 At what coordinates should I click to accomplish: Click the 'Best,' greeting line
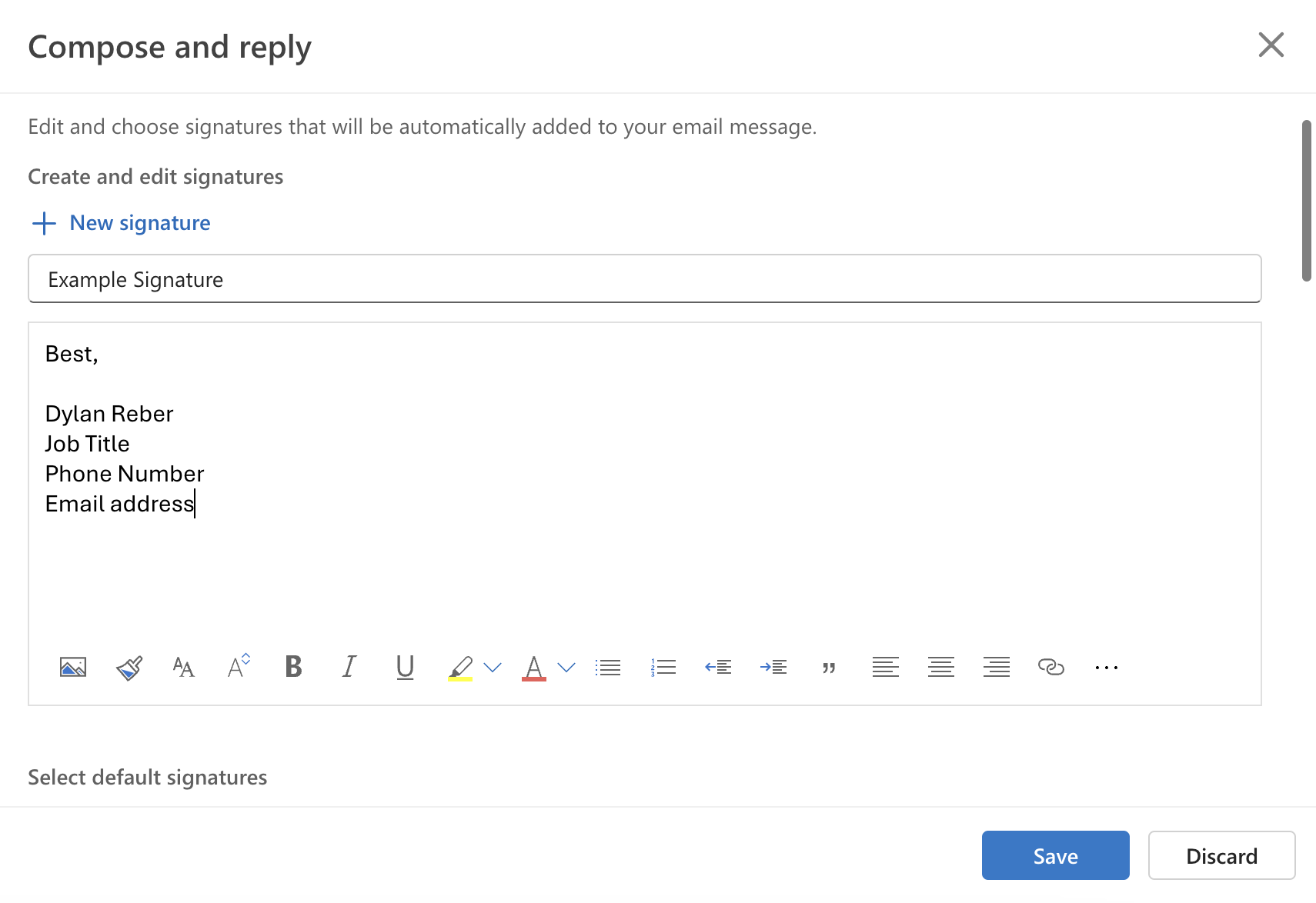click(x=72, y=354)
